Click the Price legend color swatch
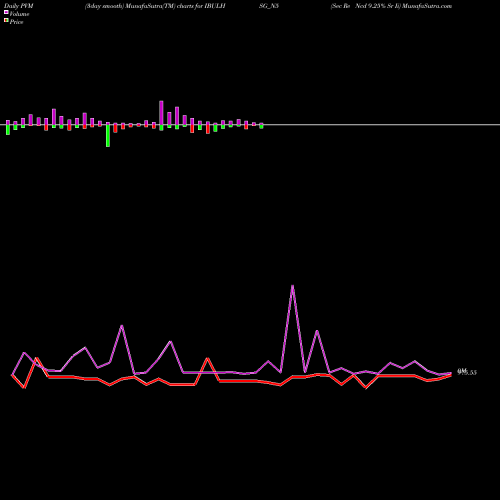Image resolution: width=500 pixels, height=500 pixels. click(6, 21)
